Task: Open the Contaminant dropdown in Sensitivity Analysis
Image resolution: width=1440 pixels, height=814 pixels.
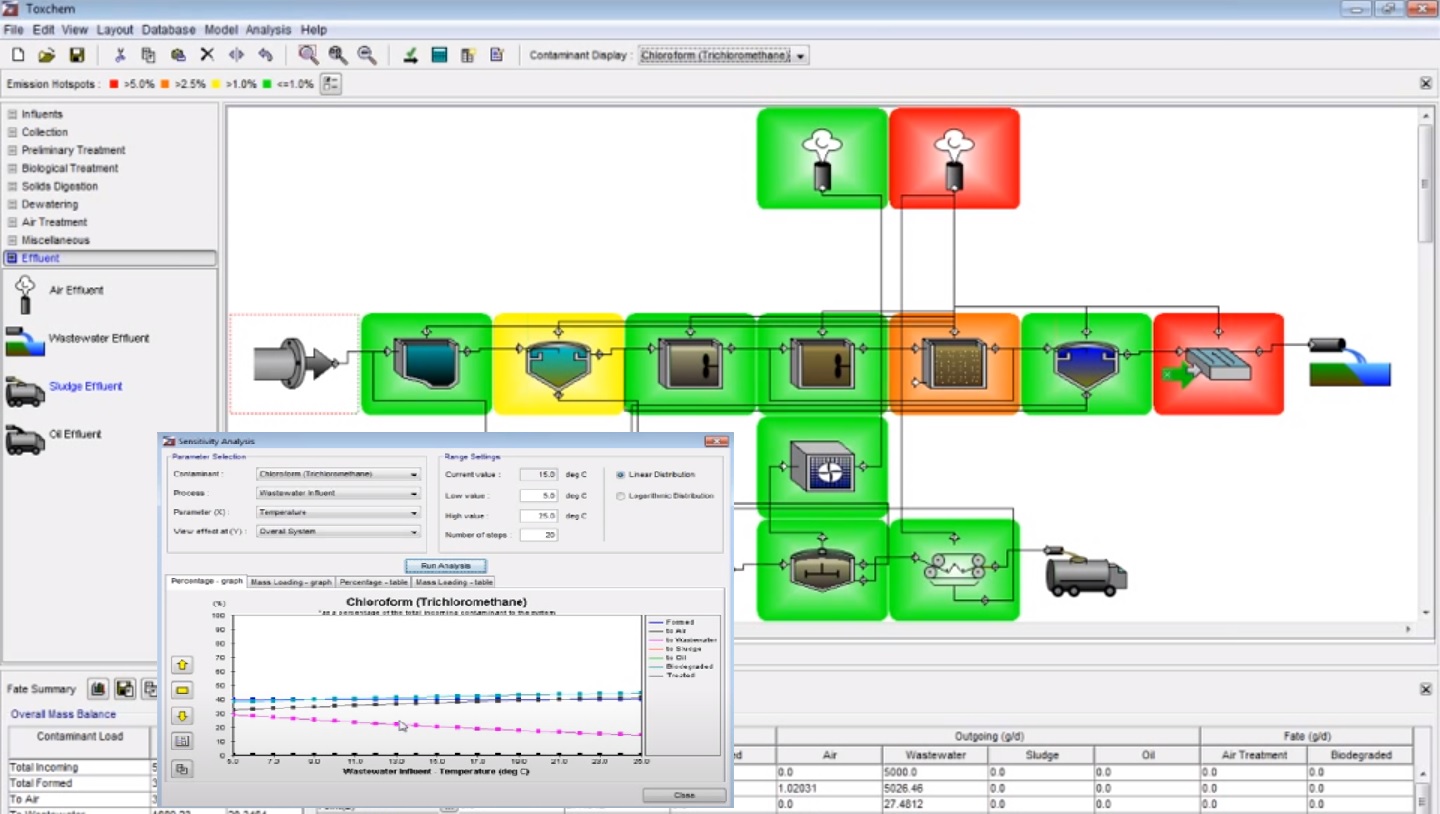Action: point(338,474)
